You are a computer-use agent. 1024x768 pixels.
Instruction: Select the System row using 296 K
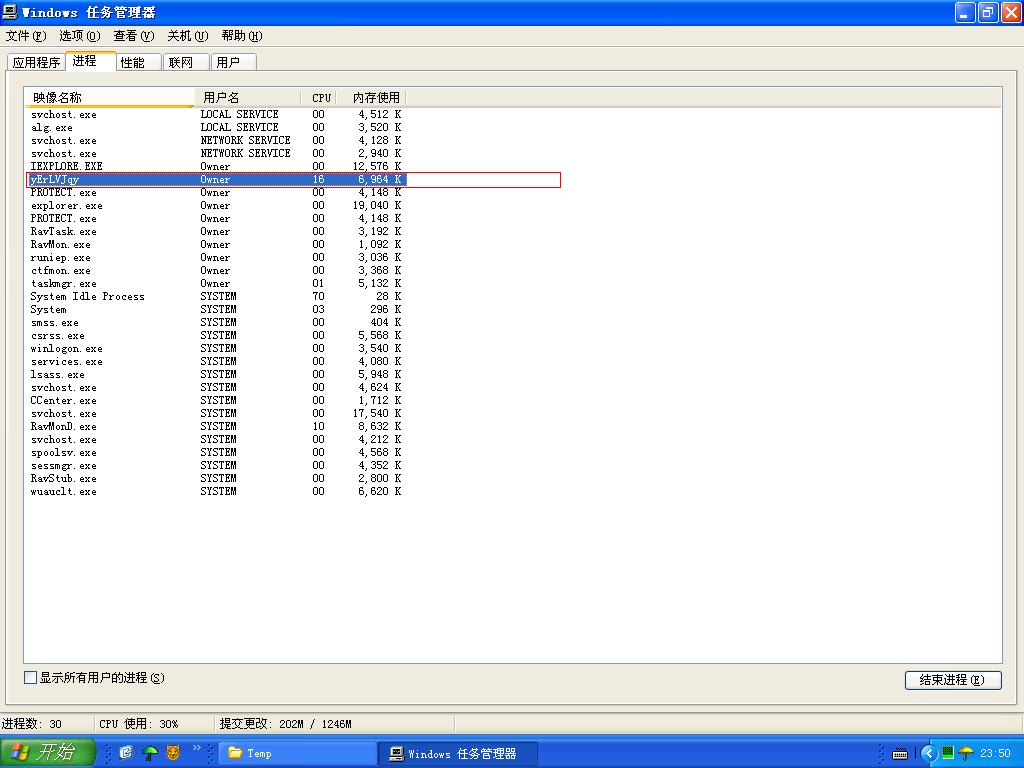pyautogui.click(x=216, y=310)
